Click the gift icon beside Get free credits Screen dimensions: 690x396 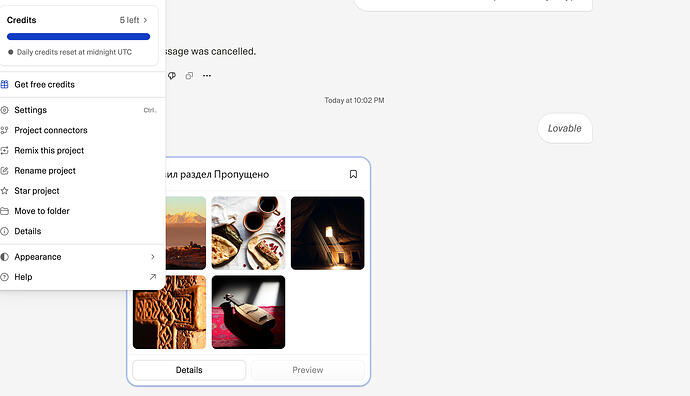pos(4,84)
